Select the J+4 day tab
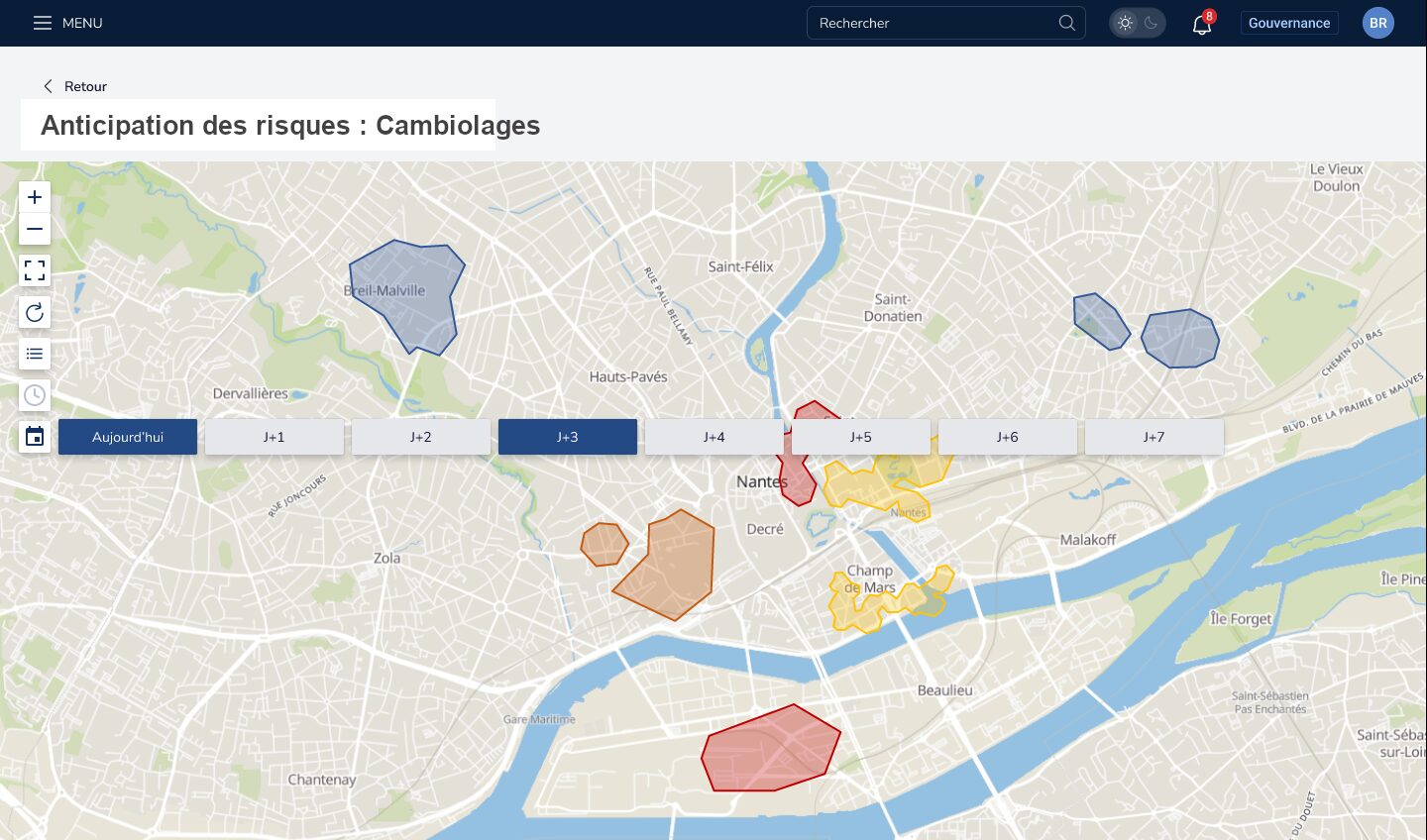 (x=714, y=437)
